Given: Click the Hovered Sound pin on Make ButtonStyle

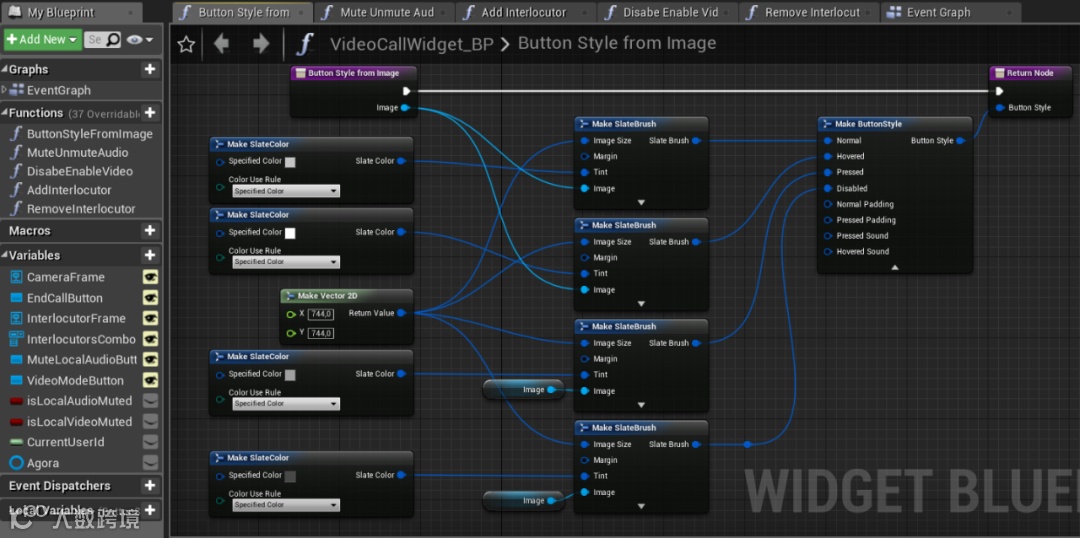Looking at the screenshot, I should pos(828,251).
